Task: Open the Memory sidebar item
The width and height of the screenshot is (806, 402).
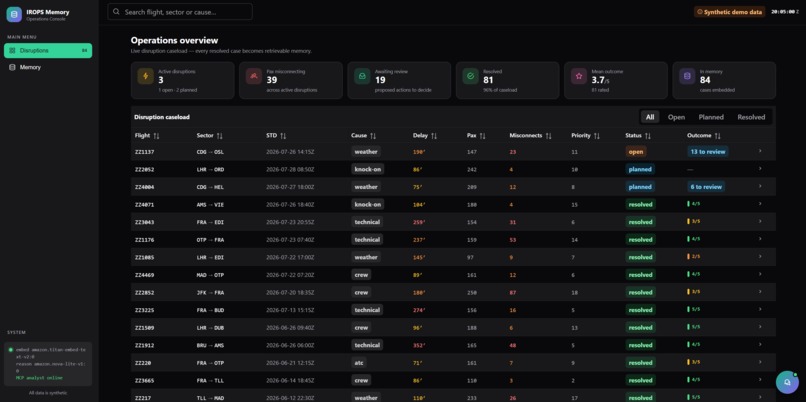Action: [x=48, y=67]
